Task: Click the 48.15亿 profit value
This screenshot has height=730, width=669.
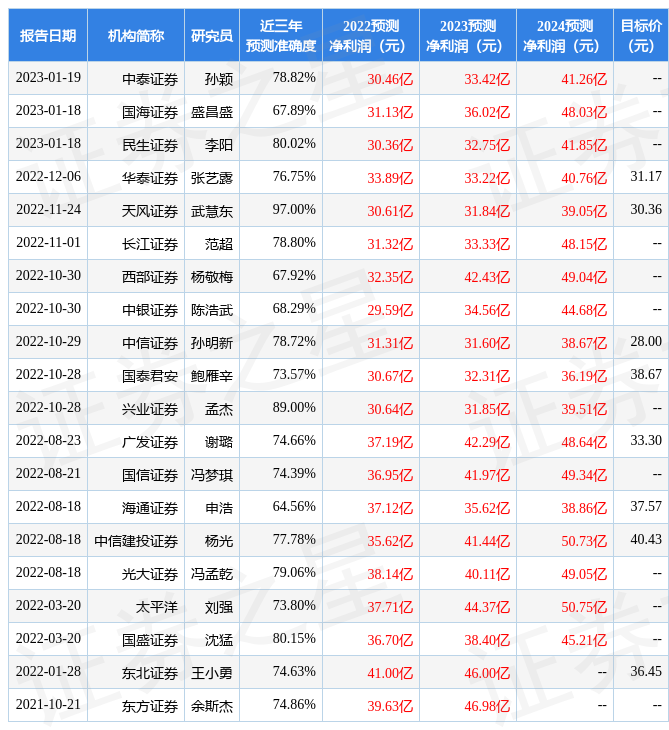Action: point(584,244)
